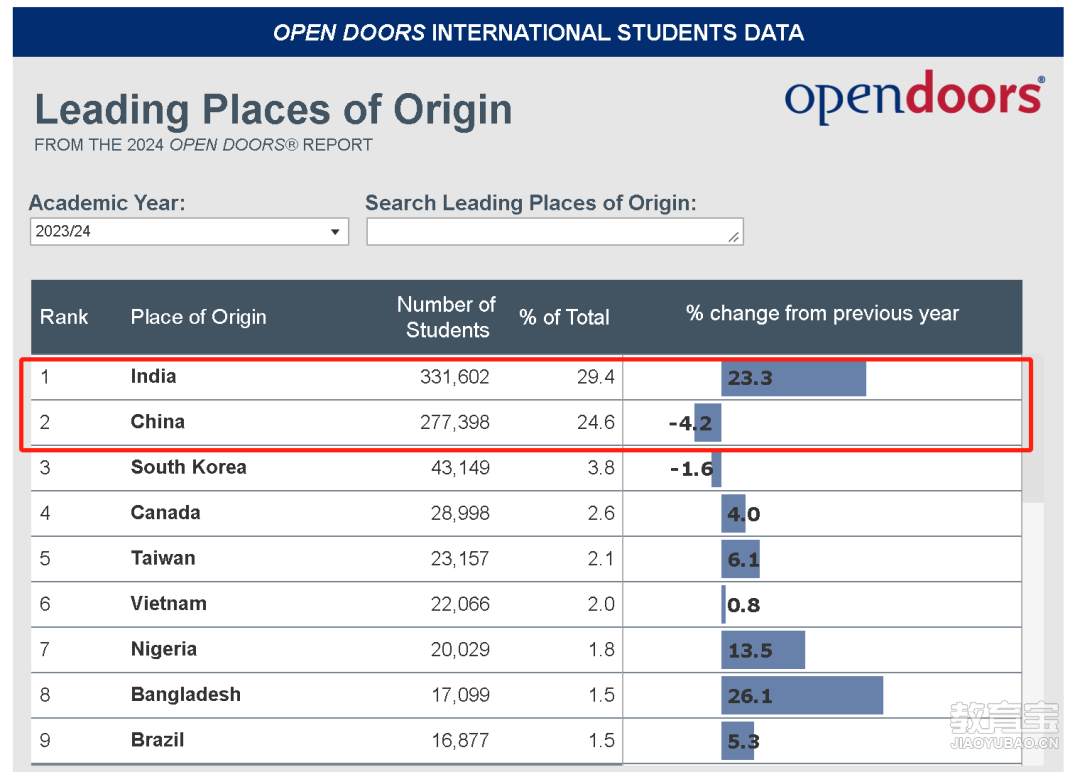This screenshot has height=772, width=1080.
Task: Click Vietnam's student count 22,066
Action: point(460,604)
